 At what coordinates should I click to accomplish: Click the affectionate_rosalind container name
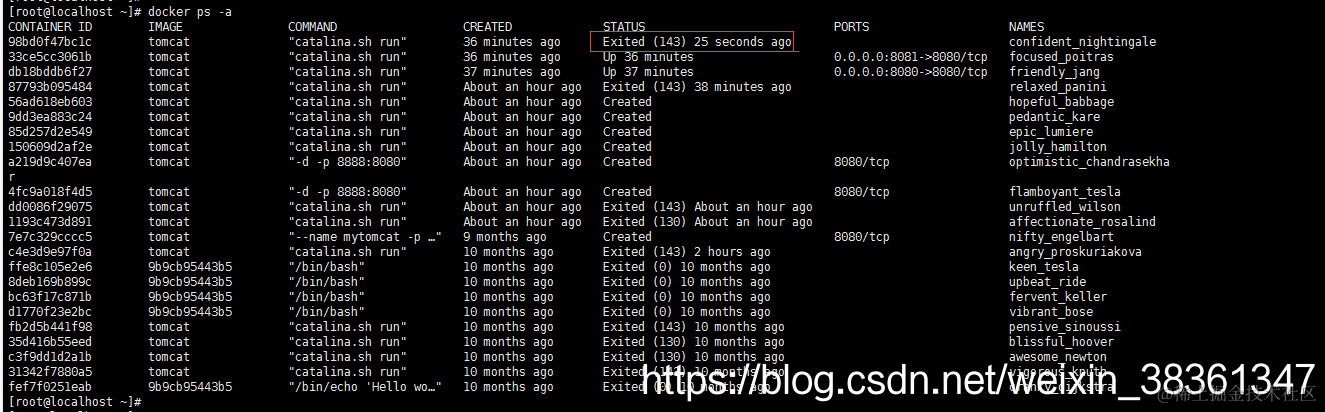point(1082,222)
